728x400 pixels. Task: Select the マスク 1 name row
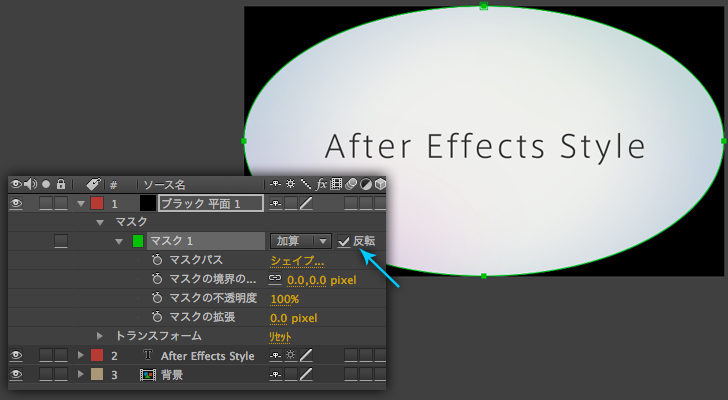click(x=206, y=241)
